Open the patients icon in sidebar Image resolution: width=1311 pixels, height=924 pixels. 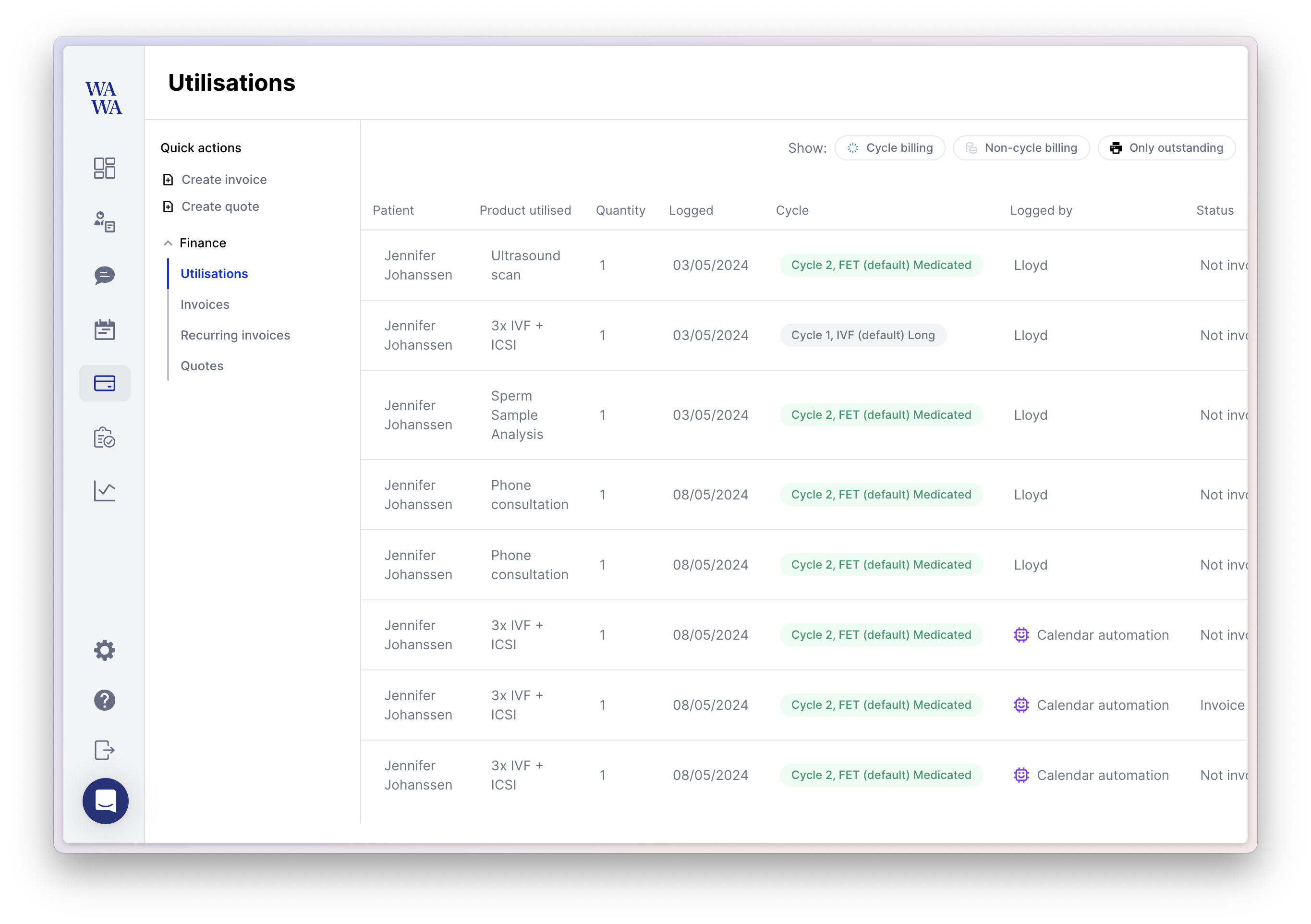point(105,221)
